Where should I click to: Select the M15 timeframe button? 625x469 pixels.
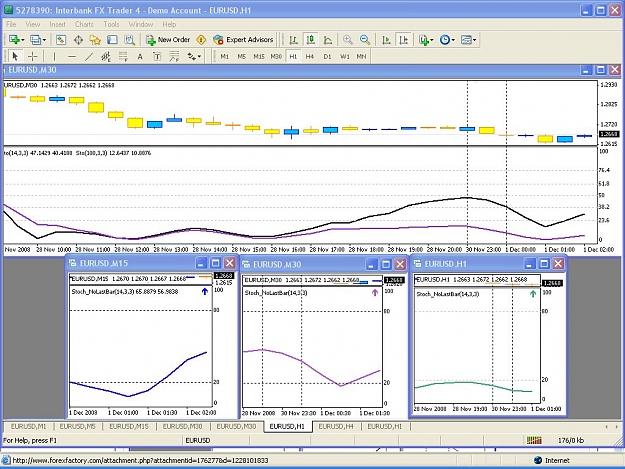pos(259,57)
